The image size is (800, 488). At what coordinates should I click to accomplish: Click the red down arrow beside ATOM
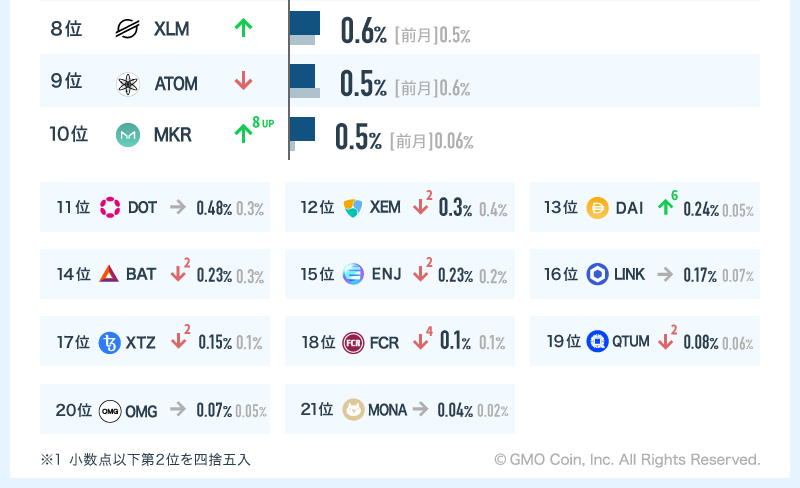(x=243, y=82)
